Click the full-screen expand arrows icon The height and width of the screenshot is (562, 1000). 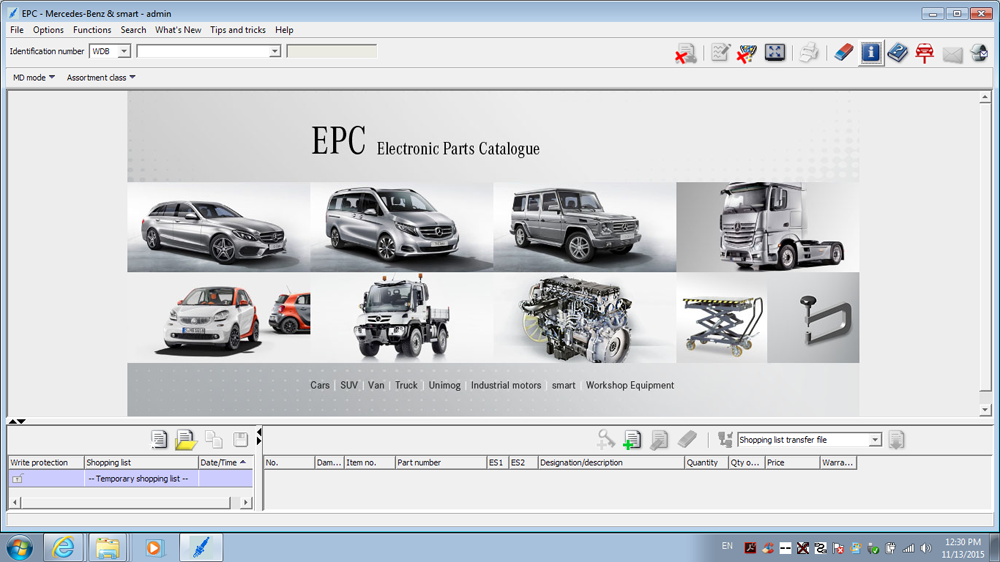[775, 52]
